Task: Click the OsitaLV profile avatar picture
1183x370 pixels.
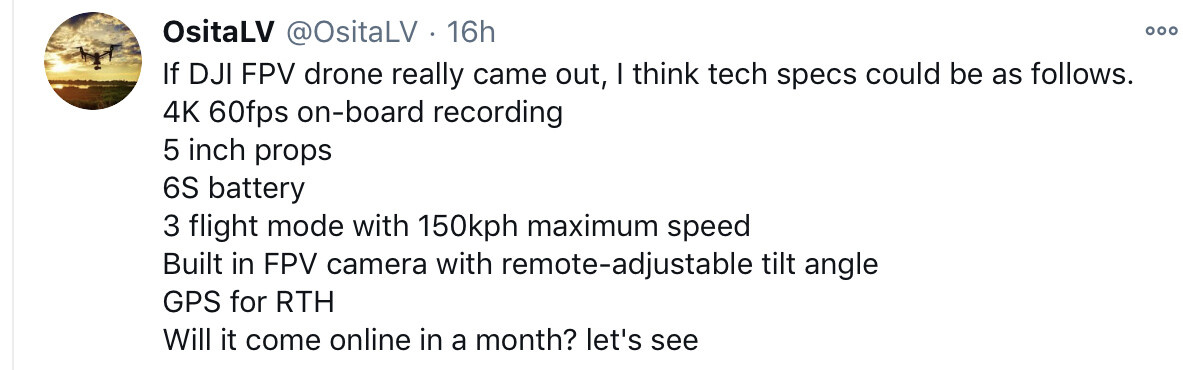Action: (93, 61)
